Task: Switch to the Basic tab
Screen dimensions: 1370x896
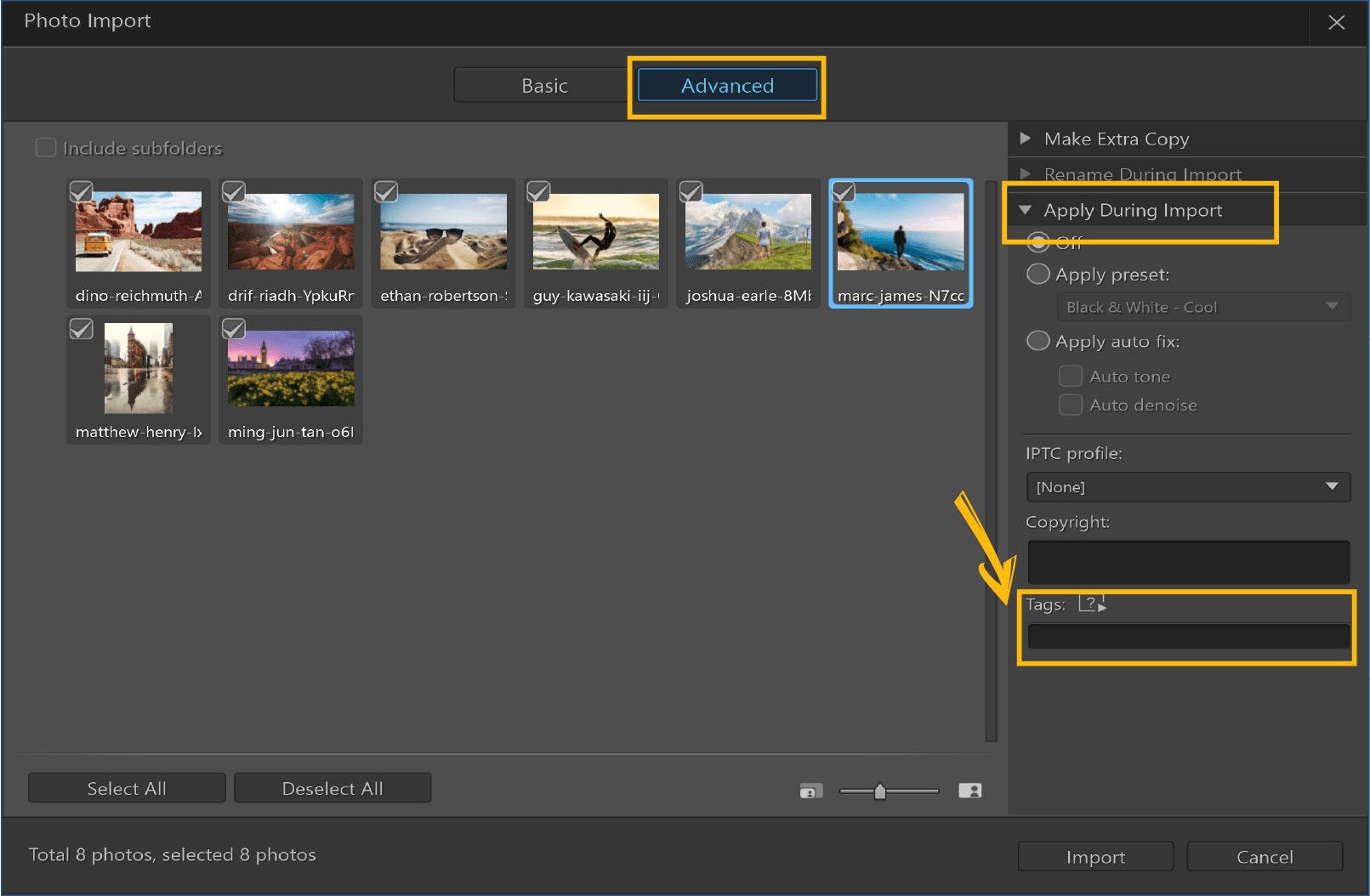Action: [544, 85]
